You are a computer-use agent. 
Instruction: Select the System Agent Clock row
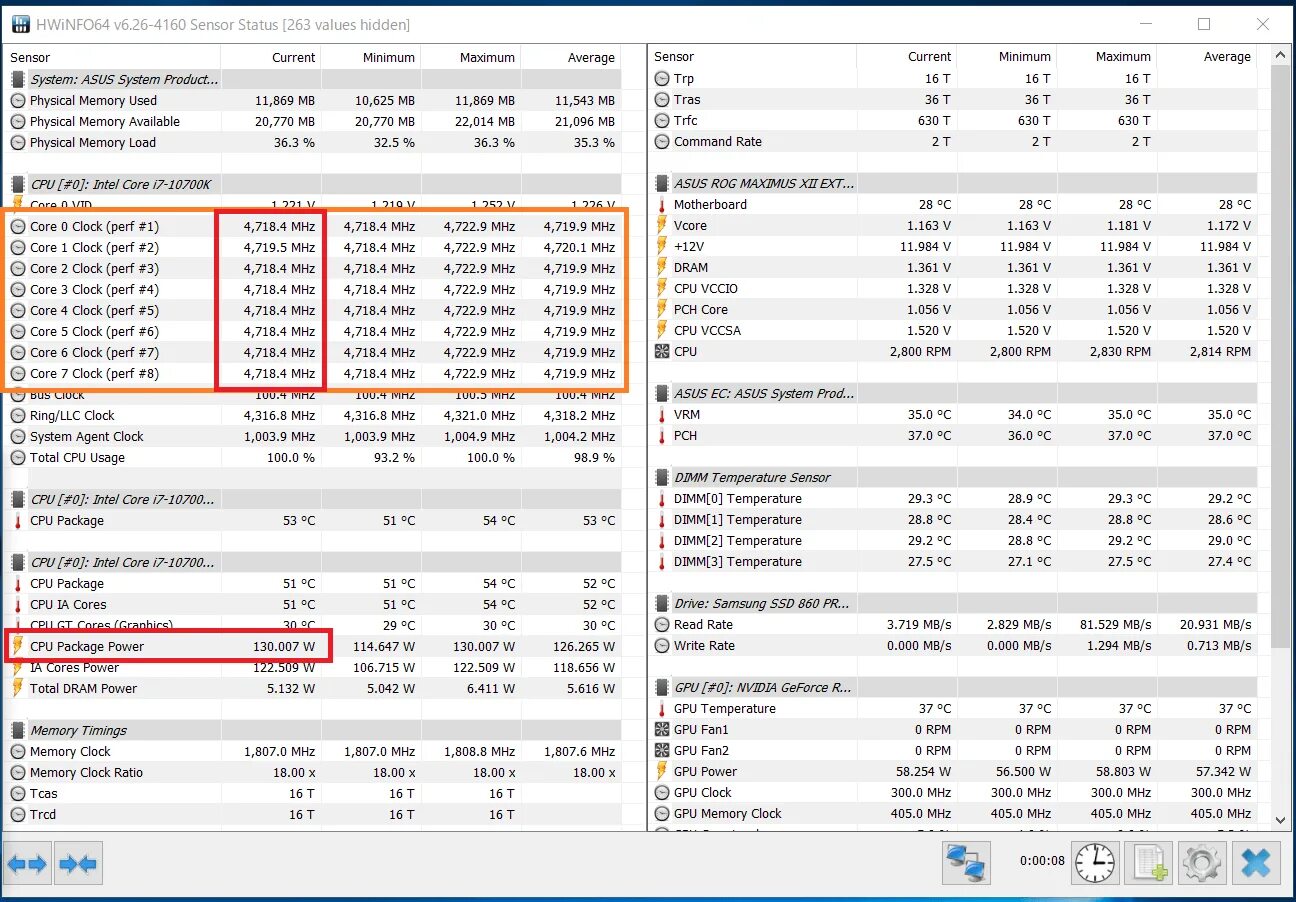click(x=313, y=436)
